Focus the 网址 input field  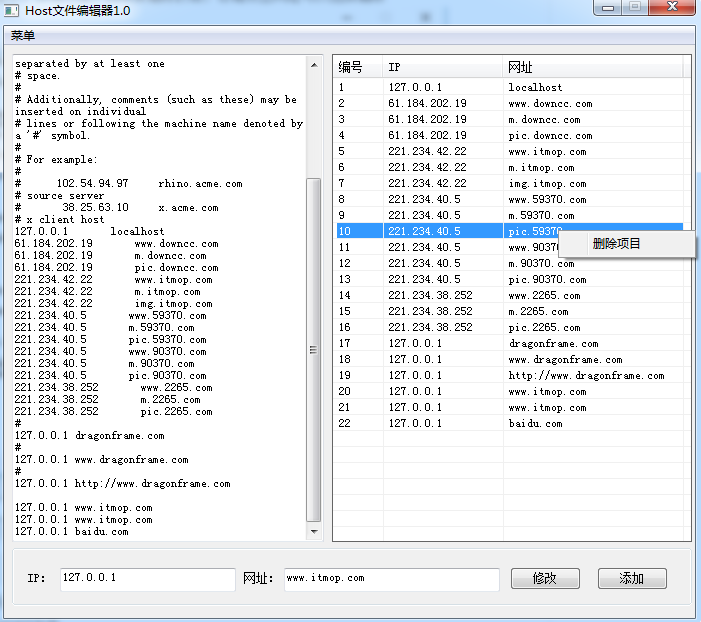click(x=391, y=578)
